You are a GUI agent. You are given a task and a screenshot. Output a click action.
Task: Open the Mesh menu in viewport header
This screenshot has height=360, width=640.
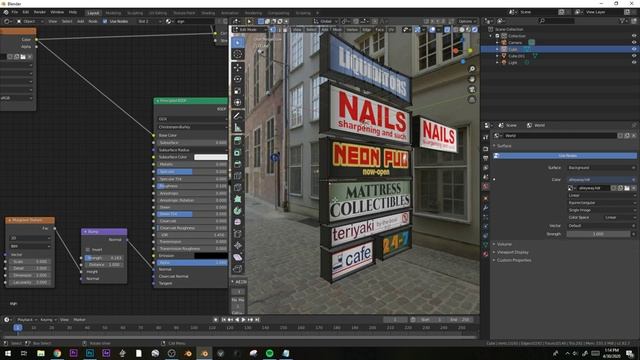tap(337, 29)
